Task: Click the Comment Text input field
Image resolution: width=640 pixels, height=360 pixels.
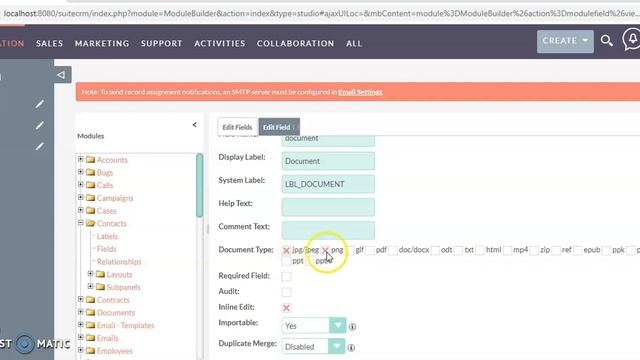Action: point(328,230)
